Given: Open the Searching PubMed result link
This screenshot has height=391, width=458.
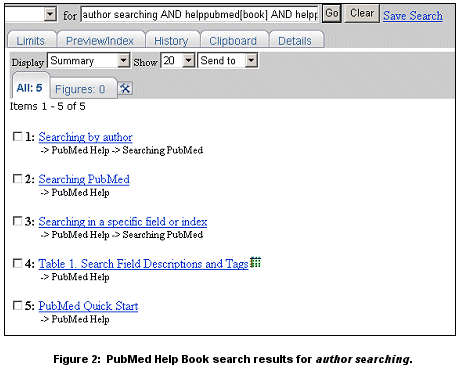Looking at the screenshot, I should 84,179.
